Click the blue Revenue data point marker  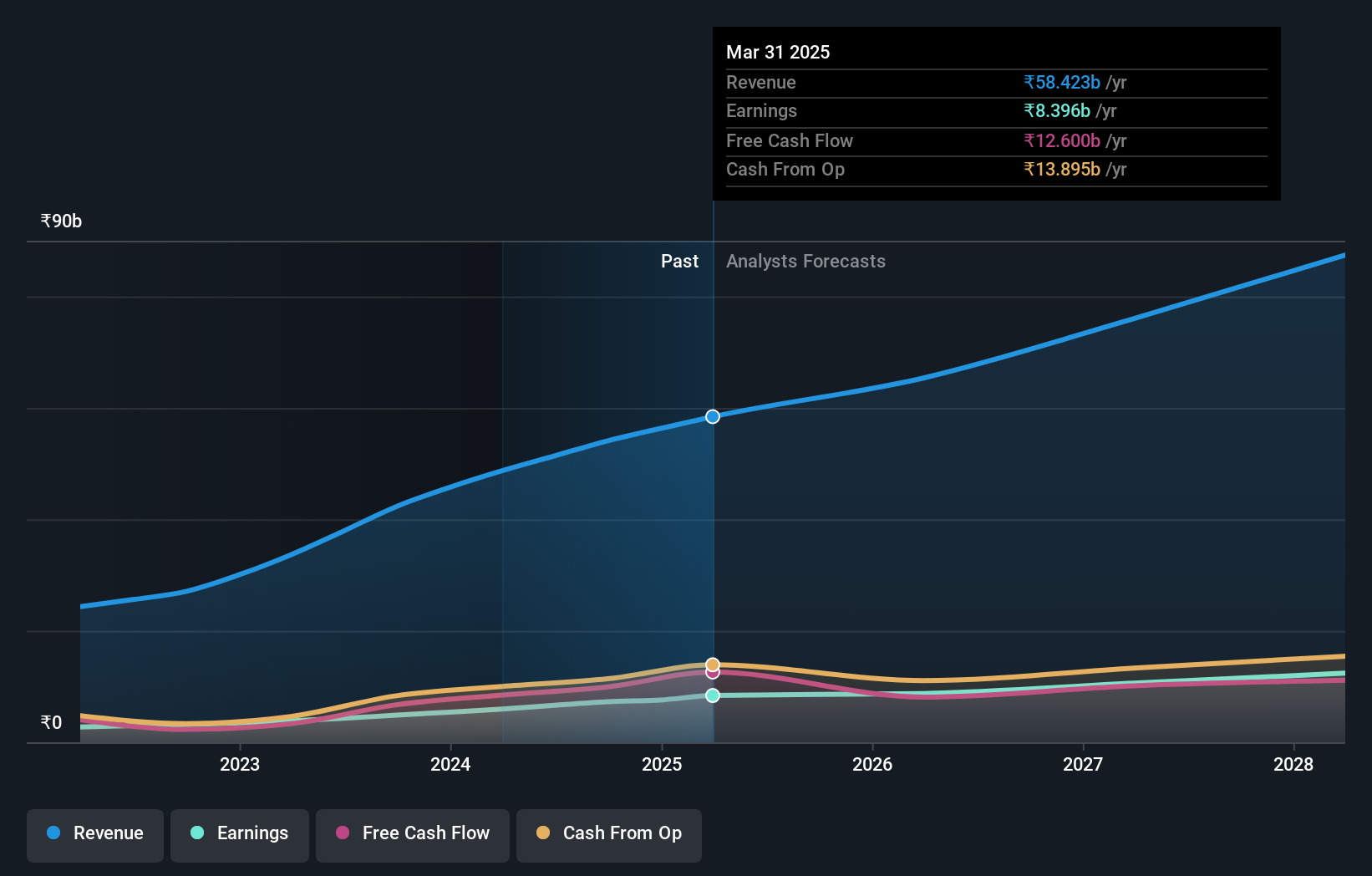713,416
